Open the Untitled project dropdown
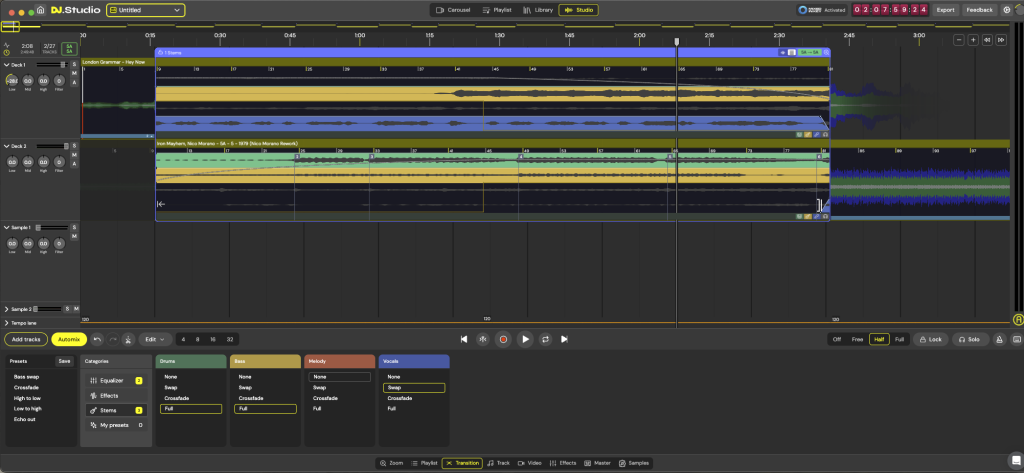Image resolution: width=1024 pixels, height=473 pixels. coord(146,10)
